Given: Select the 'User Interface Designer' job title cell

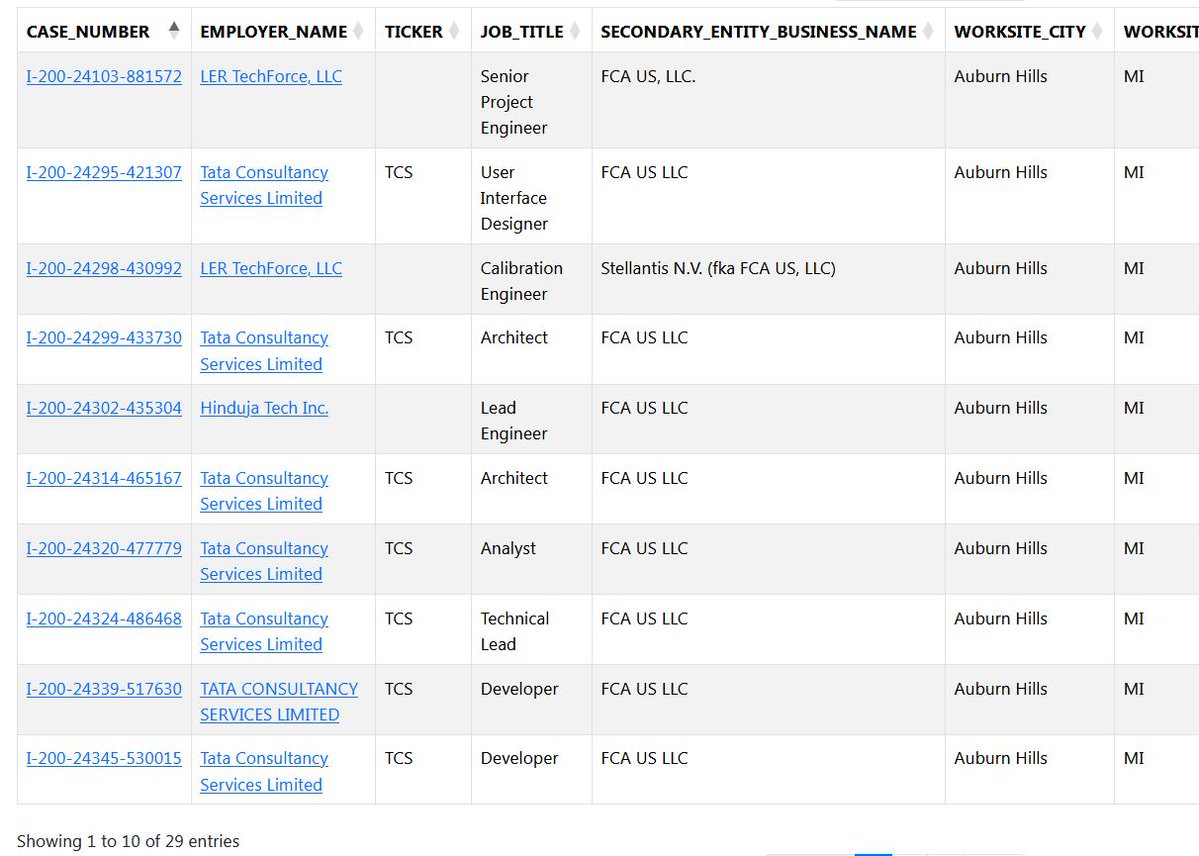Looking at the screenshot, I should 531,197.
